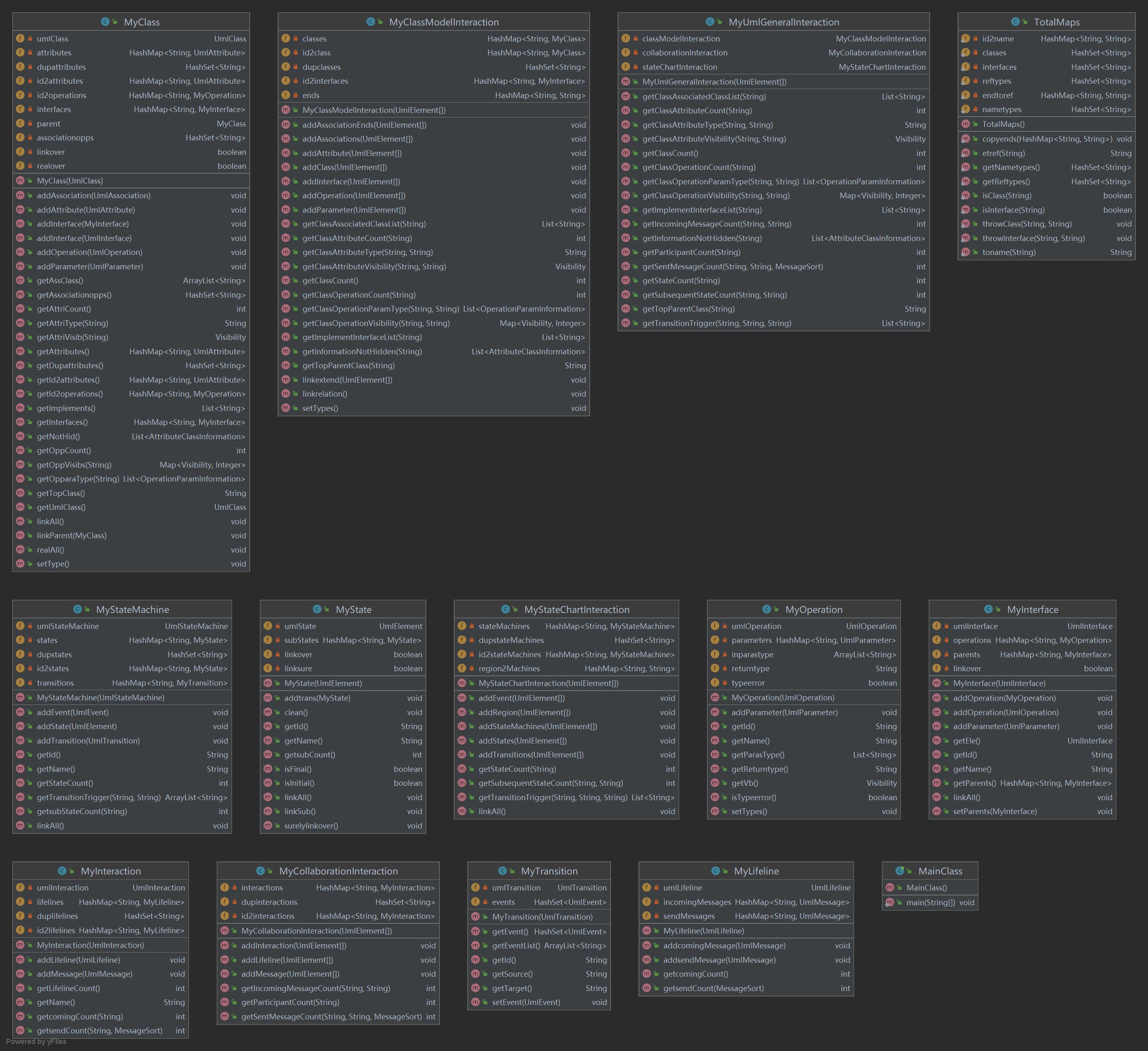
Task: Select the isFinal() method in MyState
Action: click(343, 769)
